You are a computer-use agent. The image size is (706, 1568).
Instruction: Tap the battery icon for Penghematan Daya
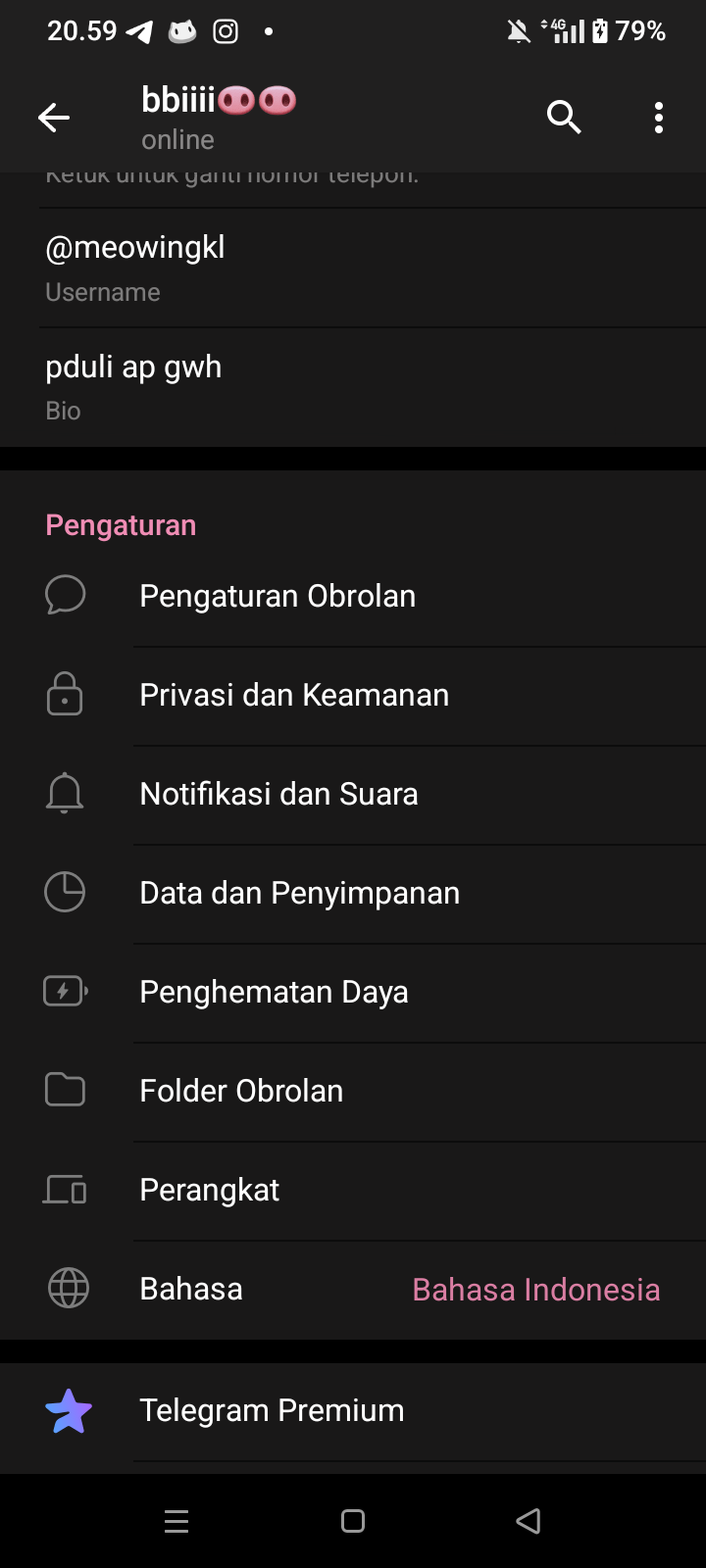(65, 991)
